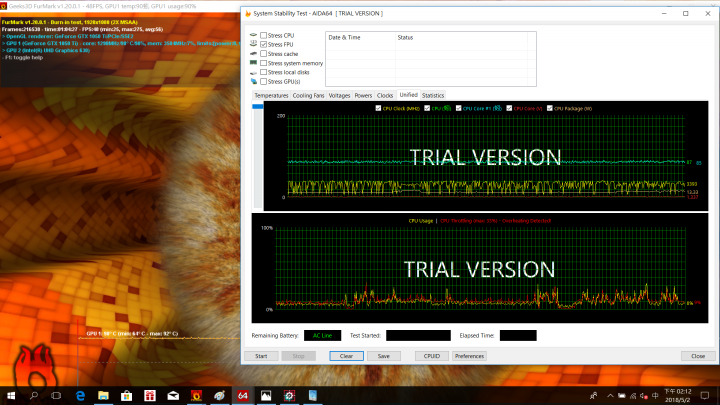
Task: Click the volume icon in system tray
Action: (x=644, y=396)
